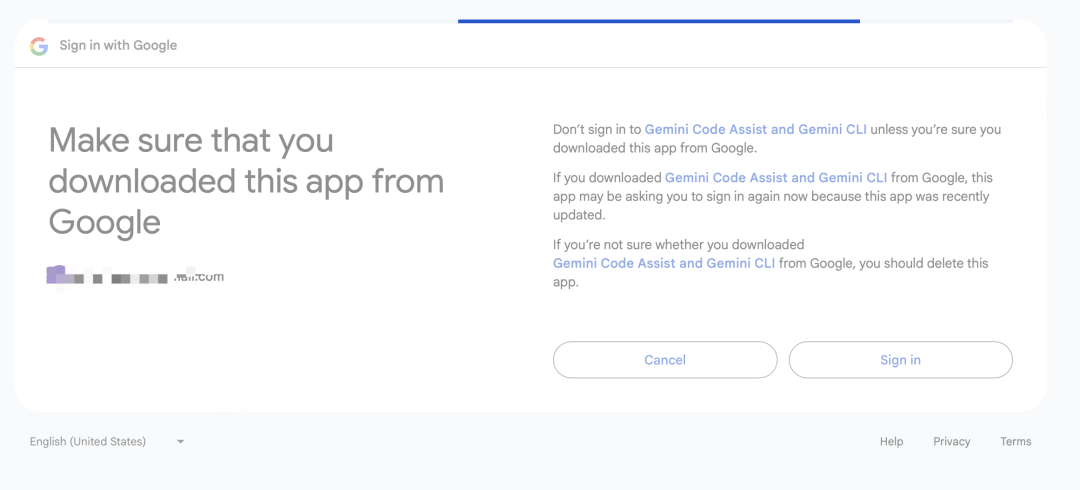Open the English (United States) language dropdown
Screen dimensions: 1080x490
coord(107,442)
